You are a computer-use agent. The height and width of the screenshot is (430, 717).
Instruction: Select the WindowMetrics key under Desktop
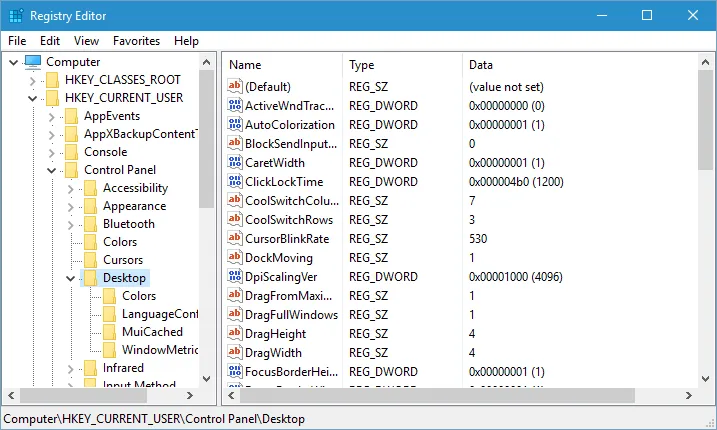(x=160, y=350)
